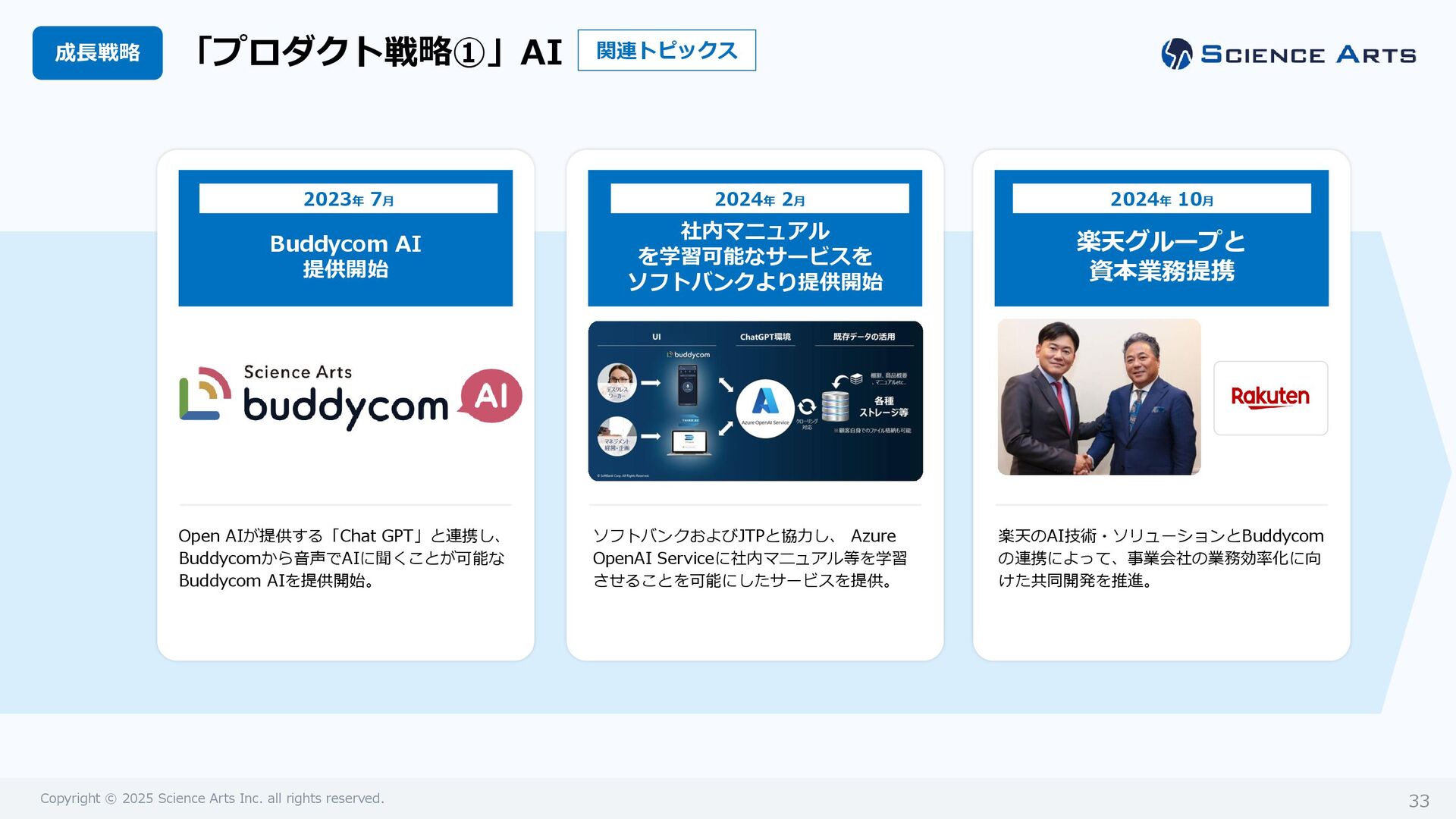Select the 2024年 2月 date label

(759, 199)
